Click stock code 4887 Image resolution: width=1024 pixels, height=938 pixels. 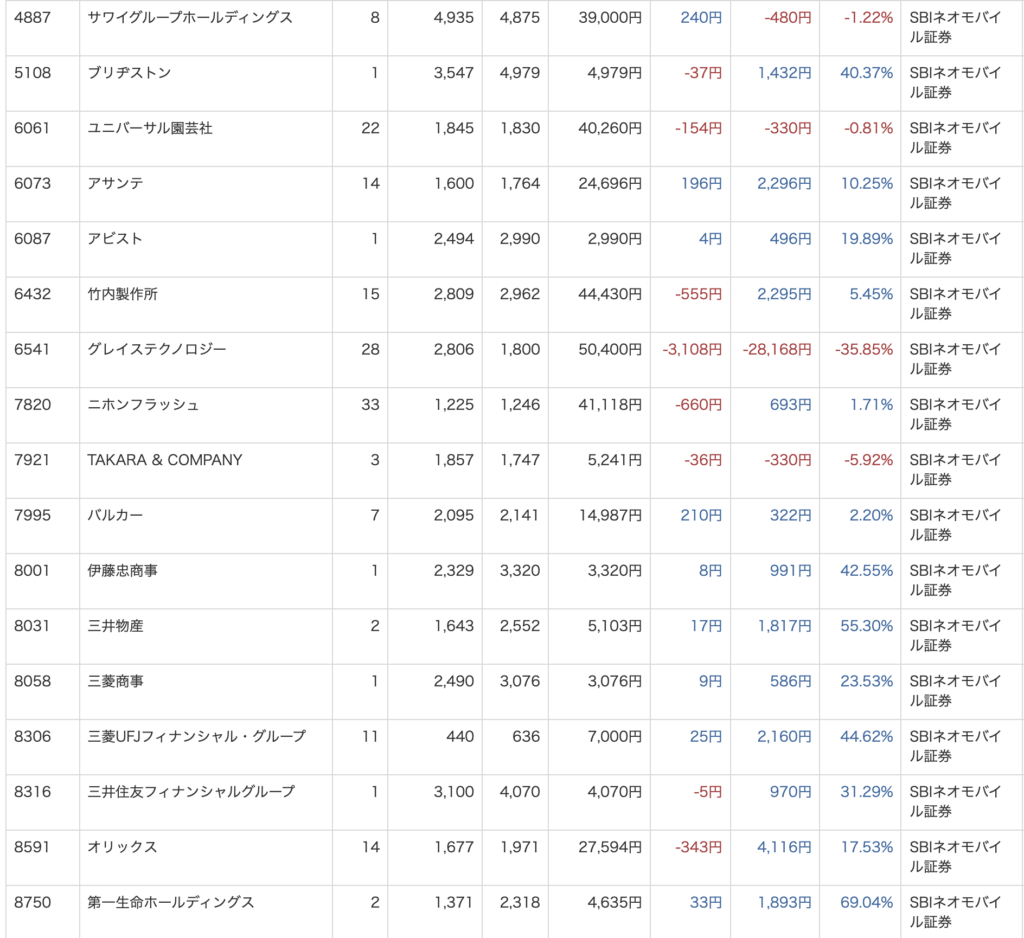(32, 18)
